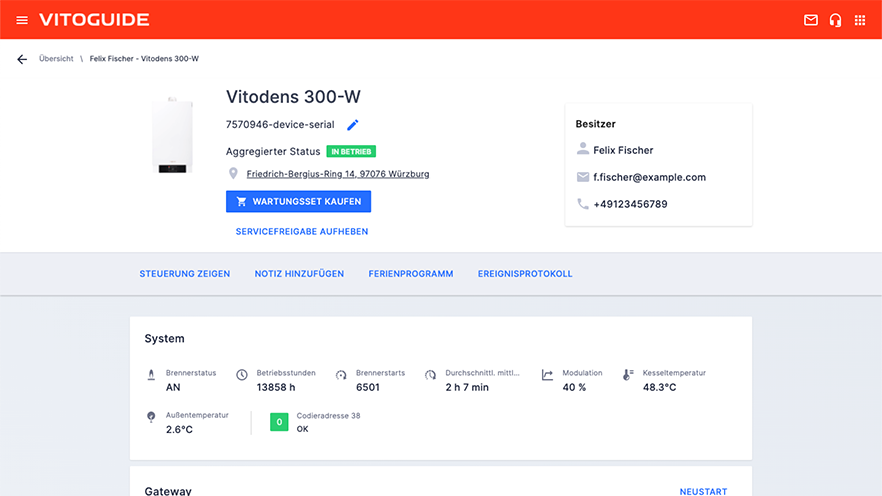Click the Gateway section heading
The width and height of the screenshot is (882, 496).
168,491
